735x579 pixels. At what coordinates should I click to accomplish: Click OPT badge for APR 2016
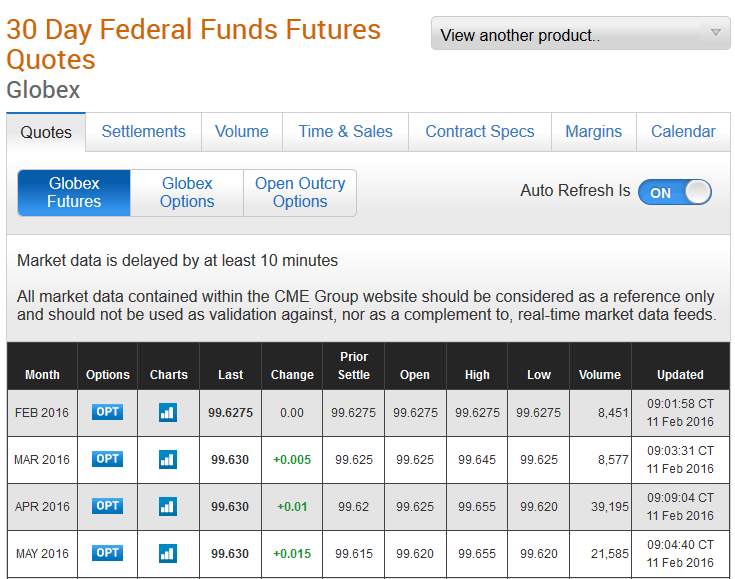[107, 506]
